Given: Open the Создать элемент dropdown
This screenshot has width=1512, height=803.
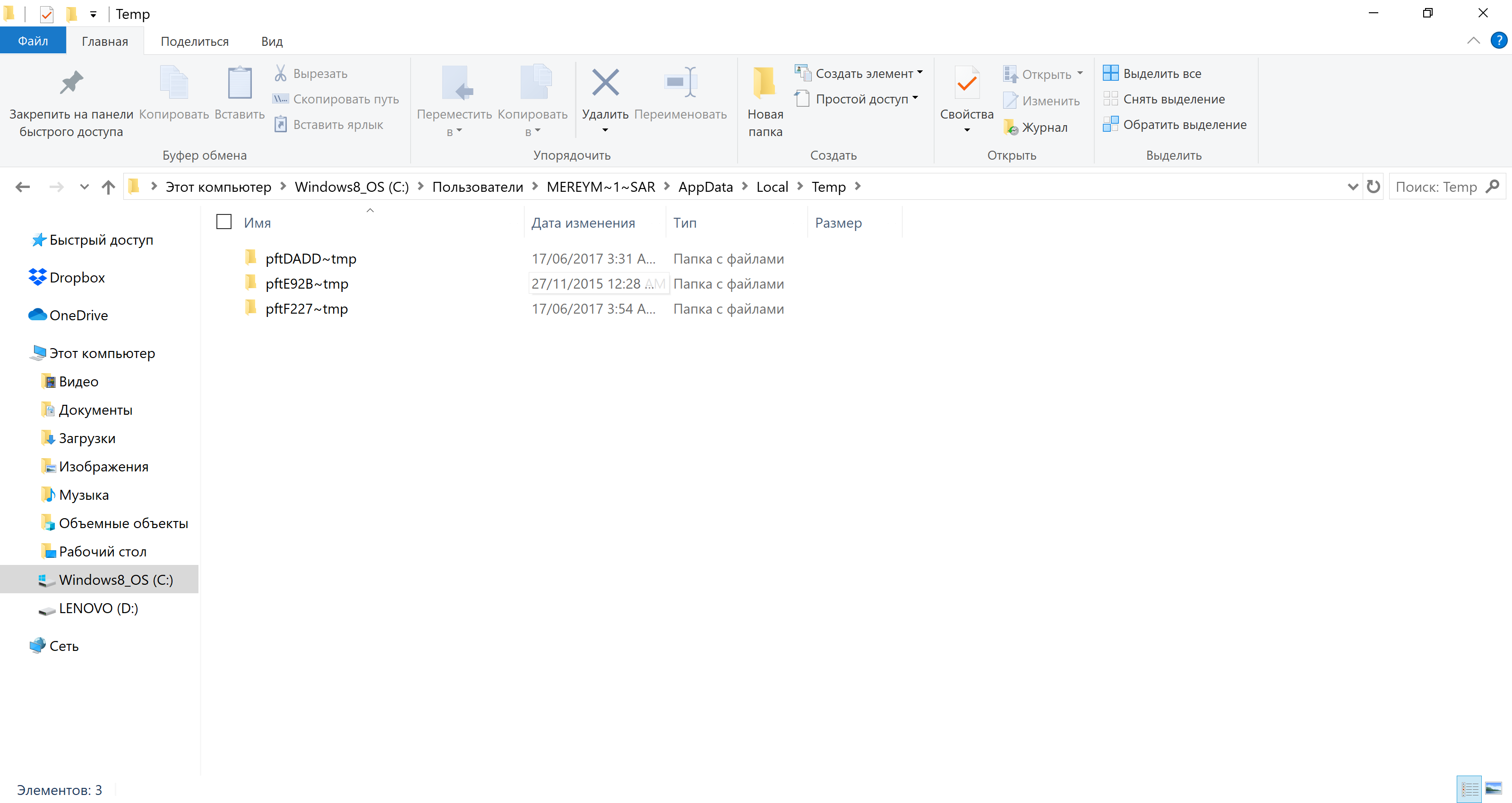Looking at the screenshot, I should [x=920, y=73].
